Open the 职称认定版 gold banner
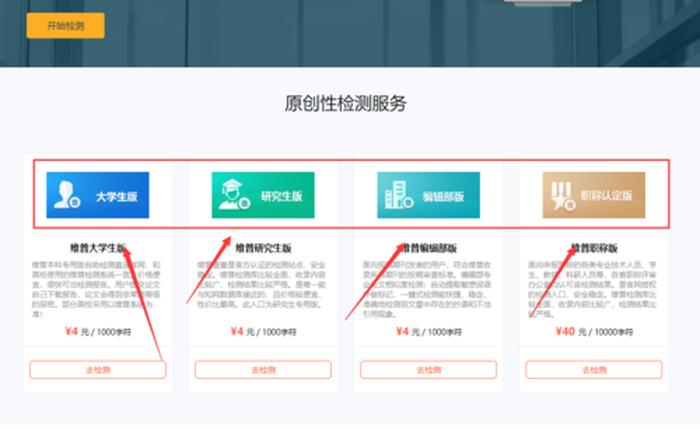This screenshot has height=428, width=700. [x=594, y=195]
